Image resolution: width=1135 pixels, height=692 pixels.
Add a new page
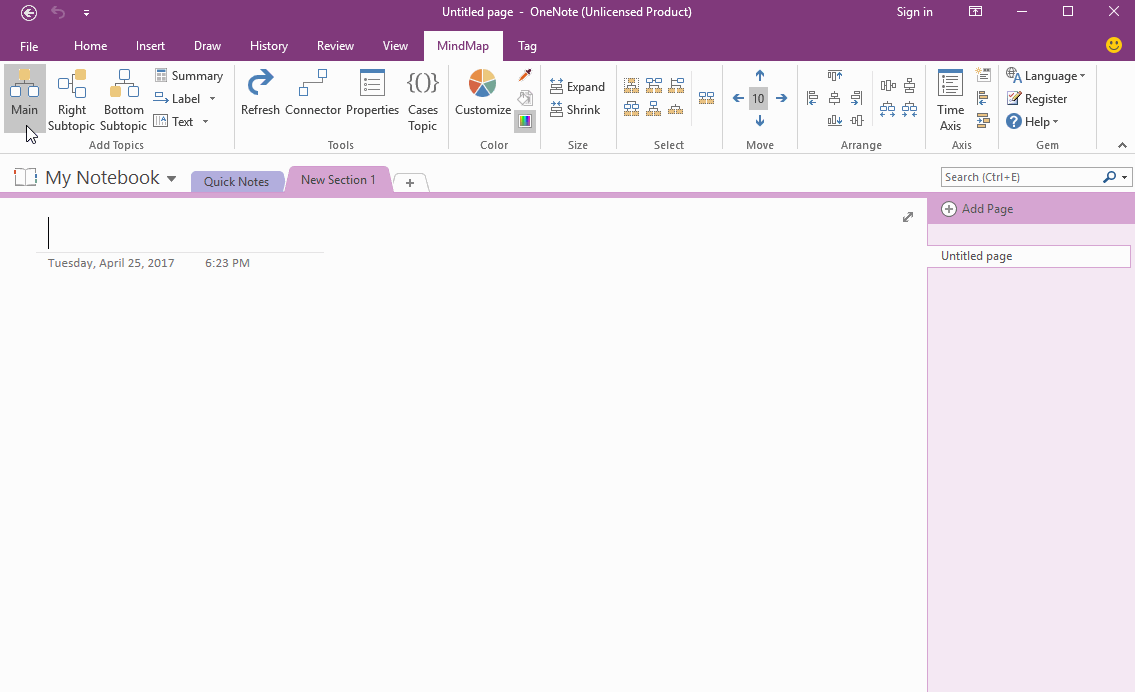coord(976,209)
